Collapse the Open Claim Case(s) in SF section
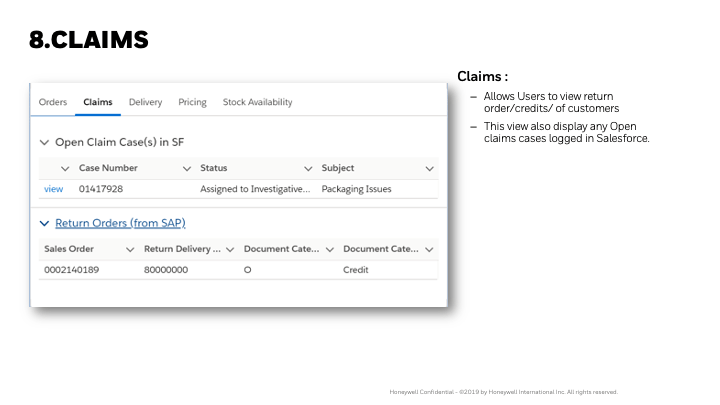This screenshot has width=720, height=405. pyautogui.click(x=44, y=142)
